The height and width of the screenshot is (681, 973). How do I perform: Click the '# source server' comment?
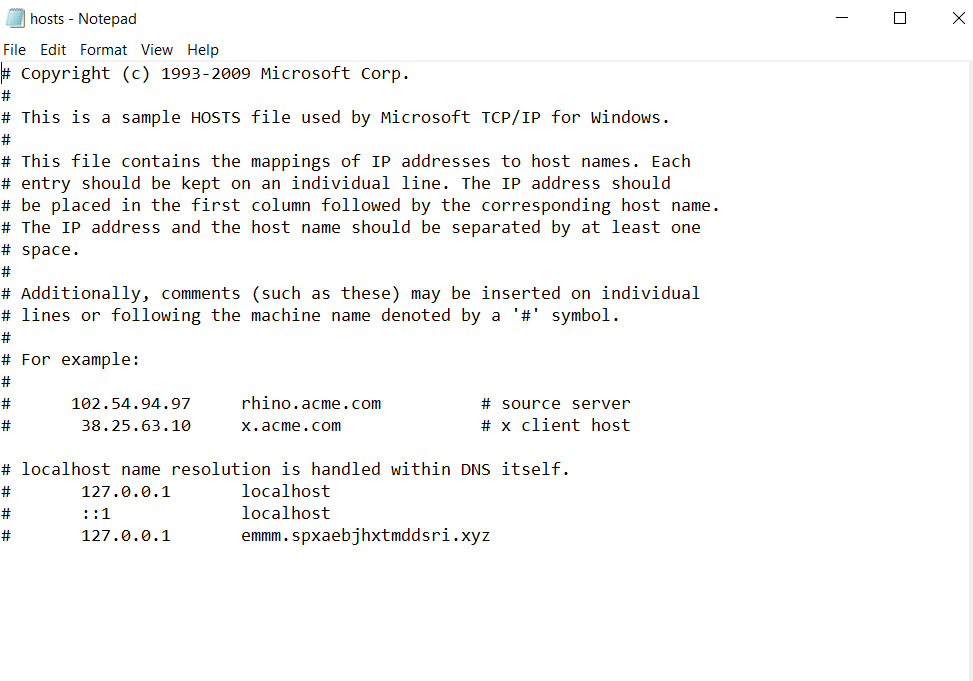556,403
